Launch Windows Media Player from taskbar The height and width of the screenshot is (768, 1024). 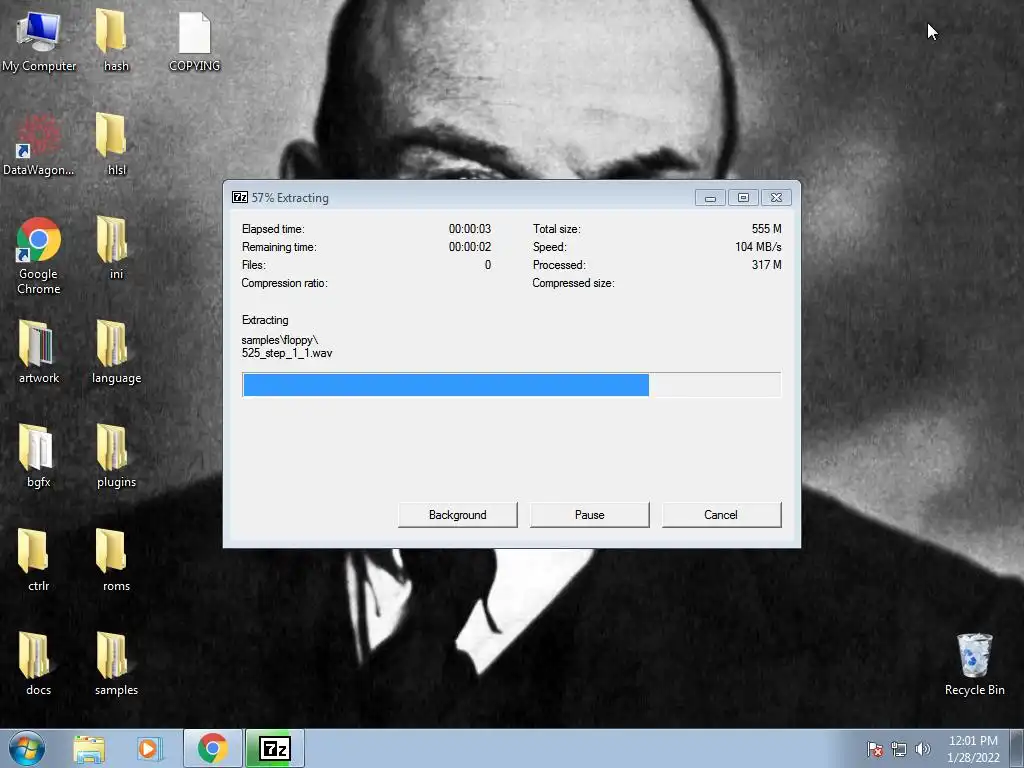[150, 748]
